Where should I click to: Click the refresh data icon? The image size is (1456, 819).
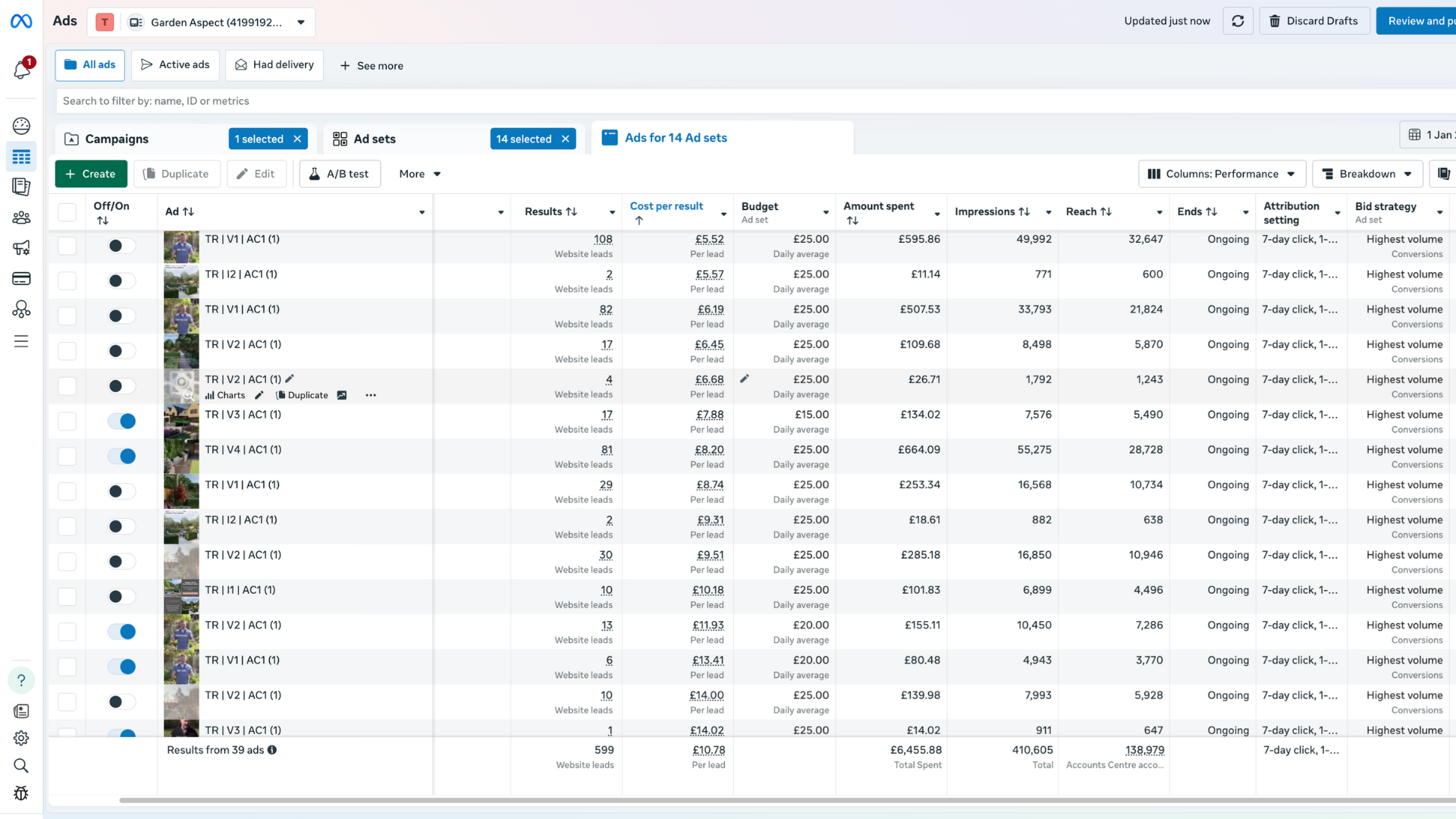tap(1238, 21)
